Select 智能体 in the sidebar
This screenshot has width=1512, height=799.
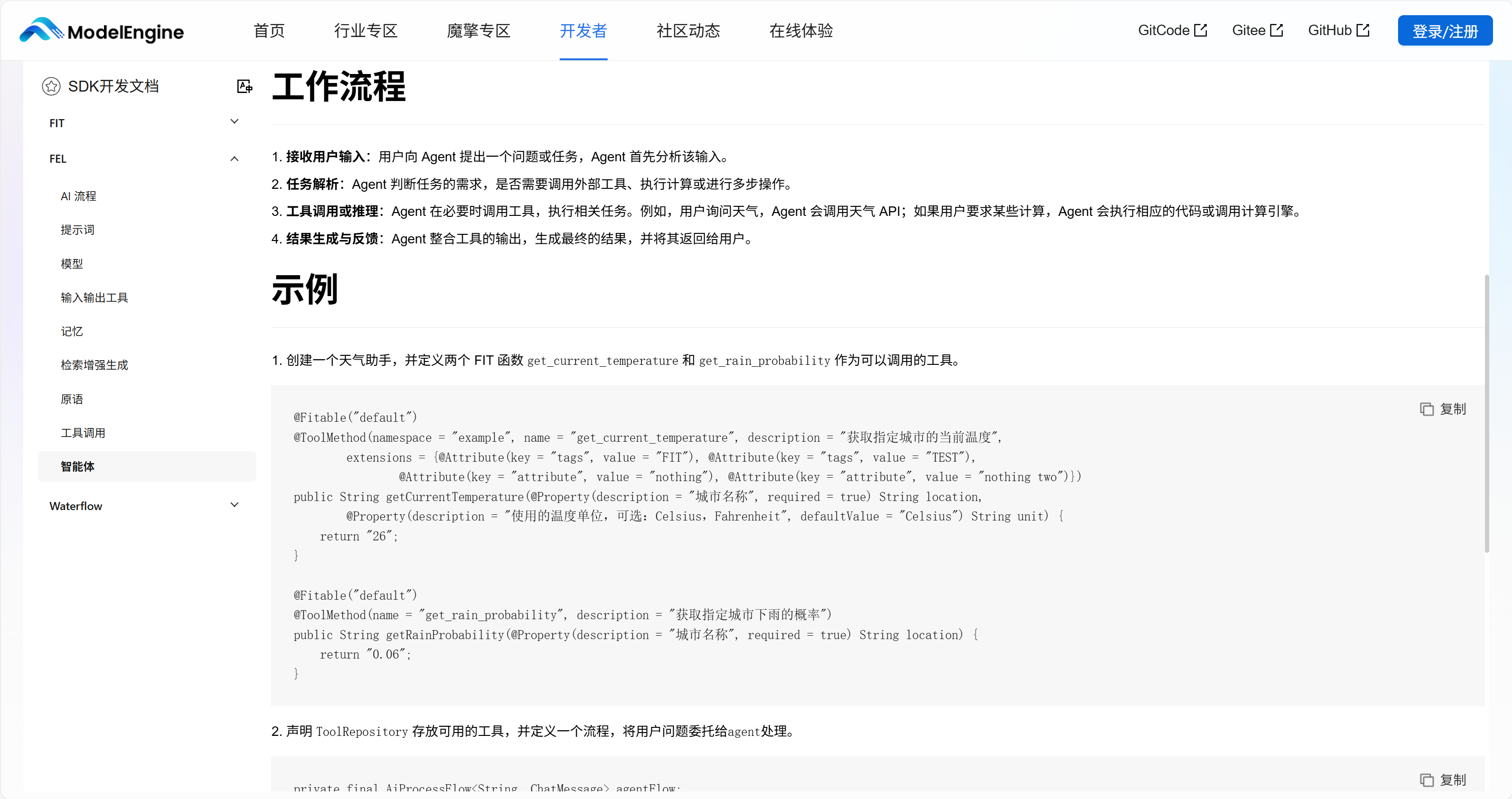(x=78, y=466)
